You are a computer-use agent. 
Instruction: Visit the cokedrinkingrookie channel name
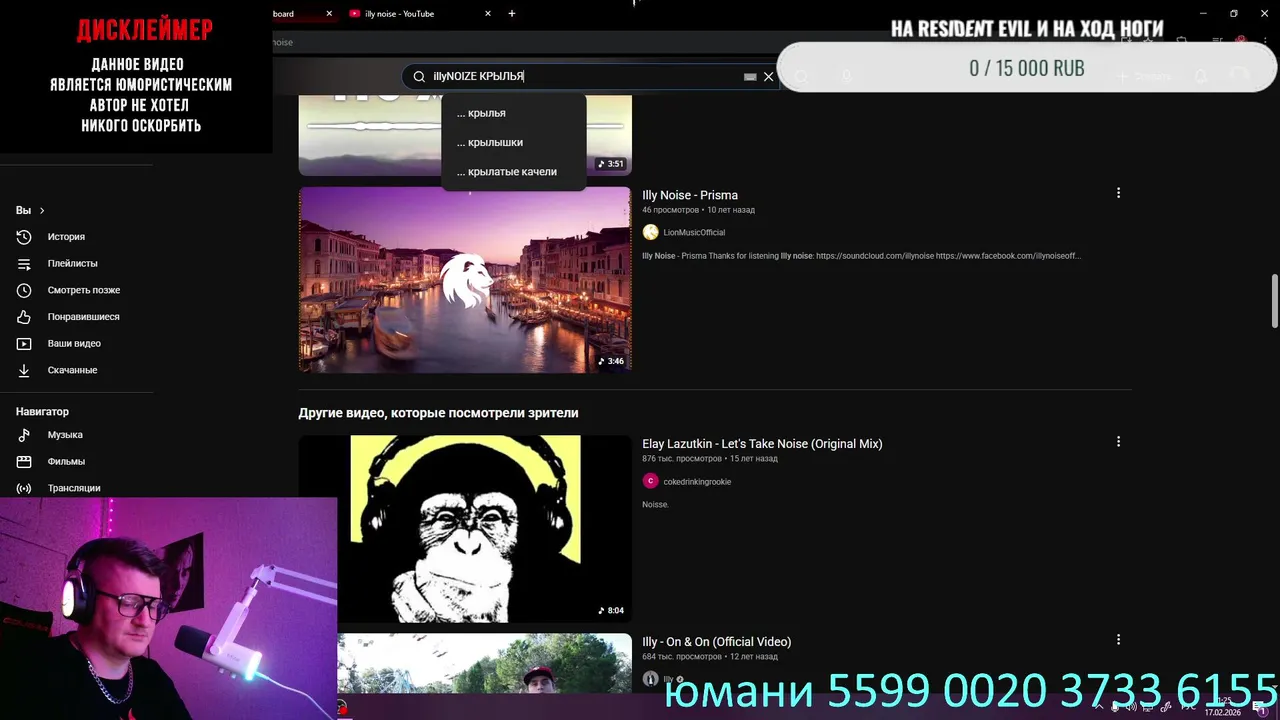(697, 482)
